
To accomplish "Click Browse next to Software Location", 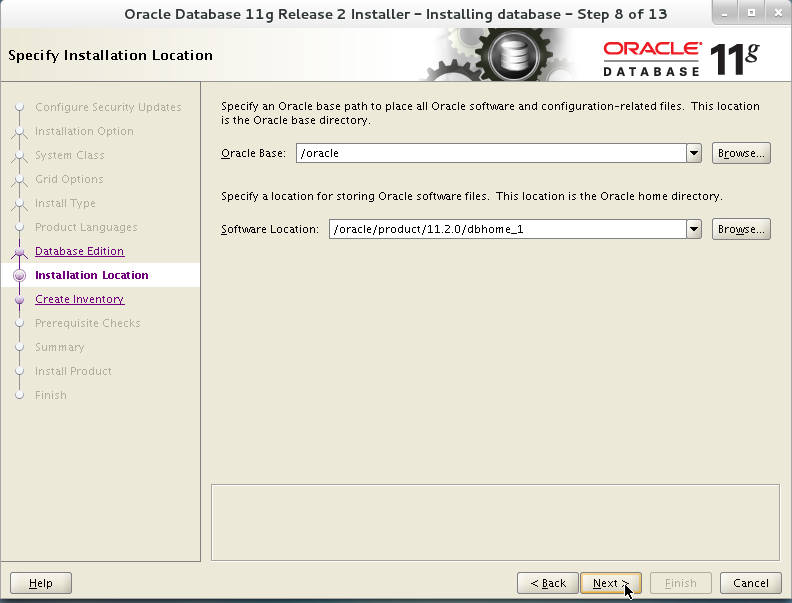I will pos(741,229).
